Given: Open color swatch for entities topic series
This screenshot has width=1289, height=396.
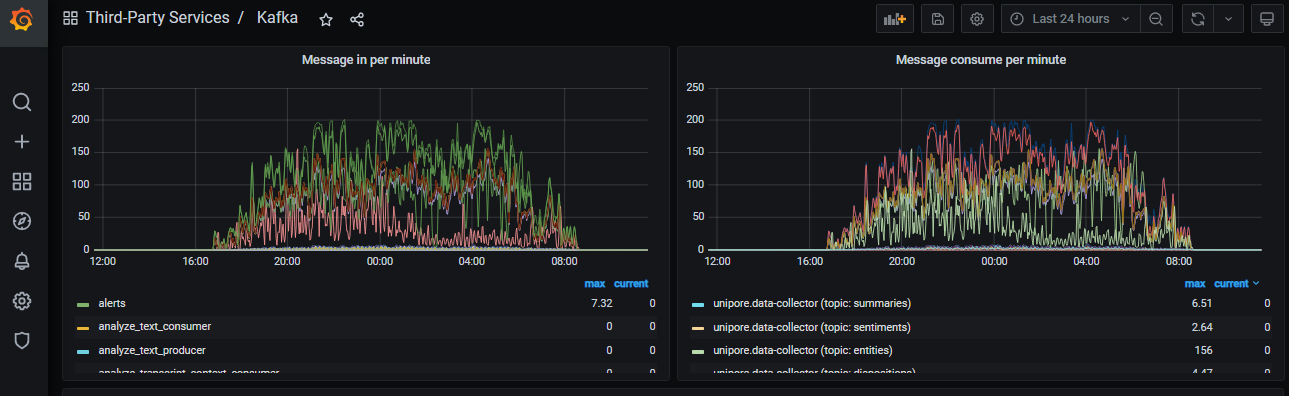Looking at the screenshot, I should pos(698,351).
